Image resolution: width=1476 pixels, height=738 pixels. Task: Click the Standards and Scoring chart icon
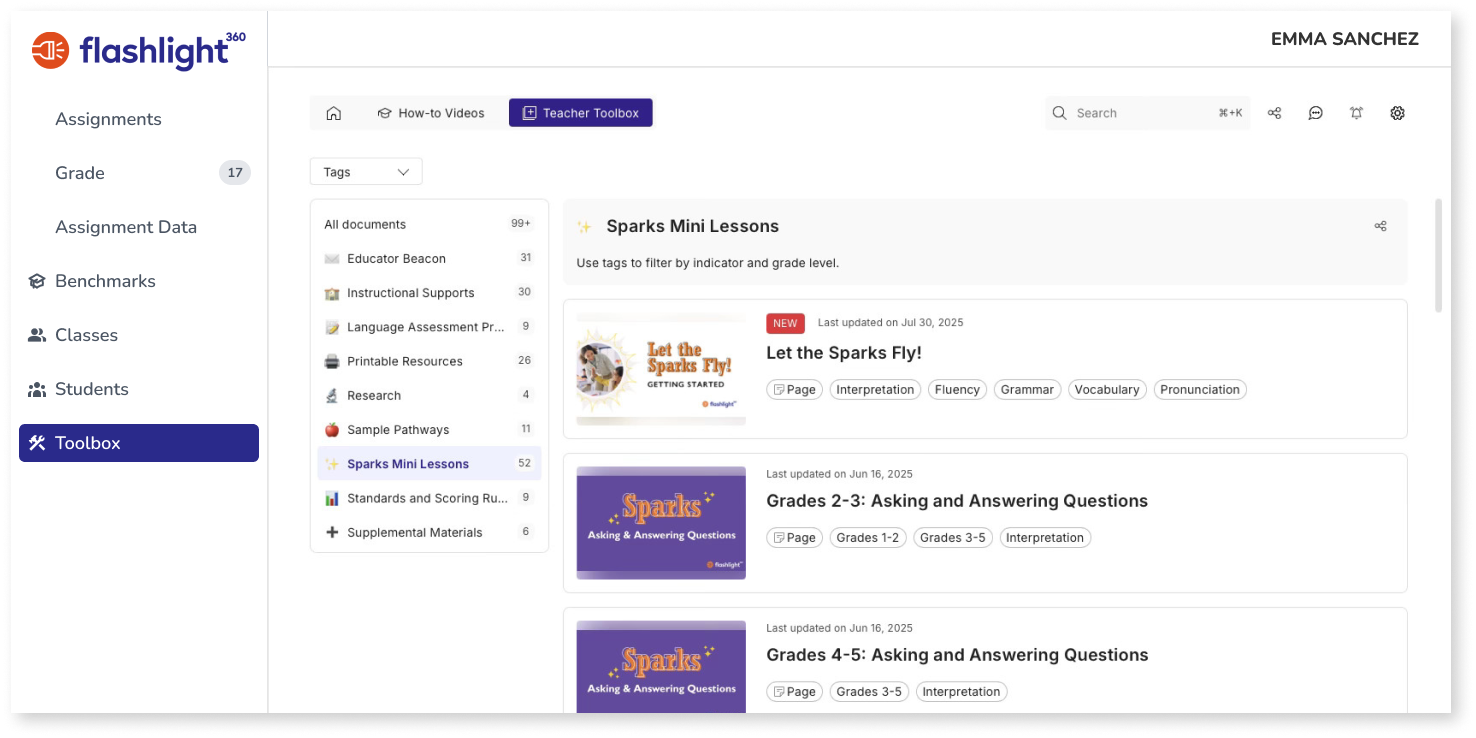click(332, 498)
